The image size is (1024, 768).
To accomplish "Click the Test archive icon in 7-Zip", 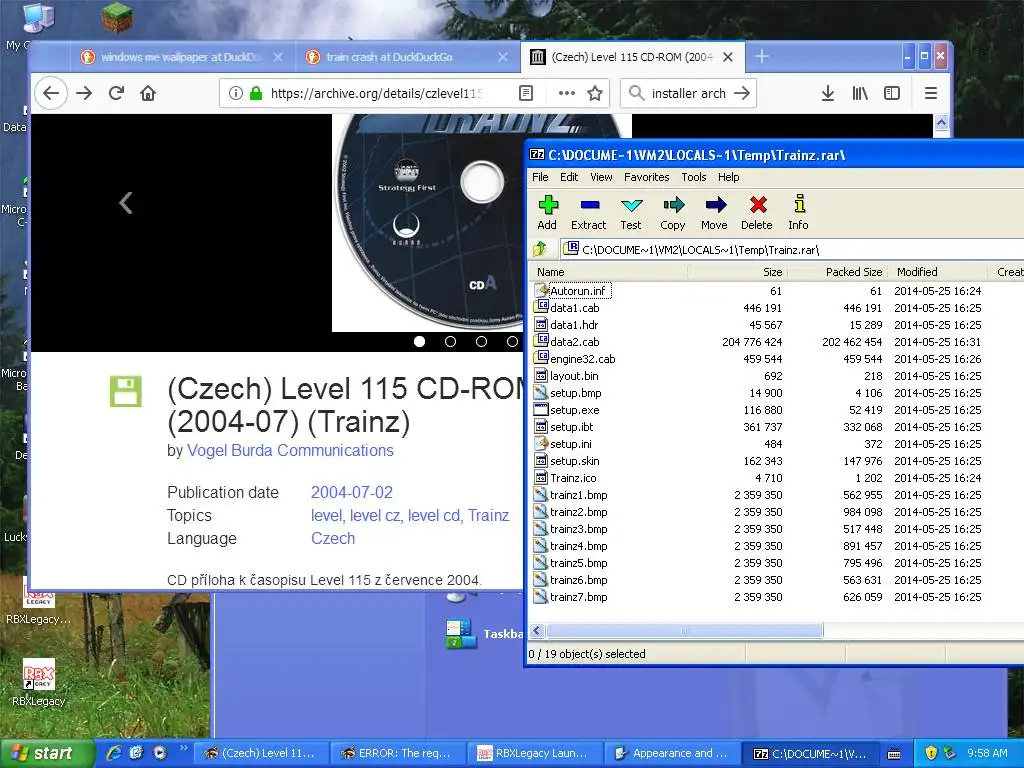I will pyautogui.click(x=631, y=213).
